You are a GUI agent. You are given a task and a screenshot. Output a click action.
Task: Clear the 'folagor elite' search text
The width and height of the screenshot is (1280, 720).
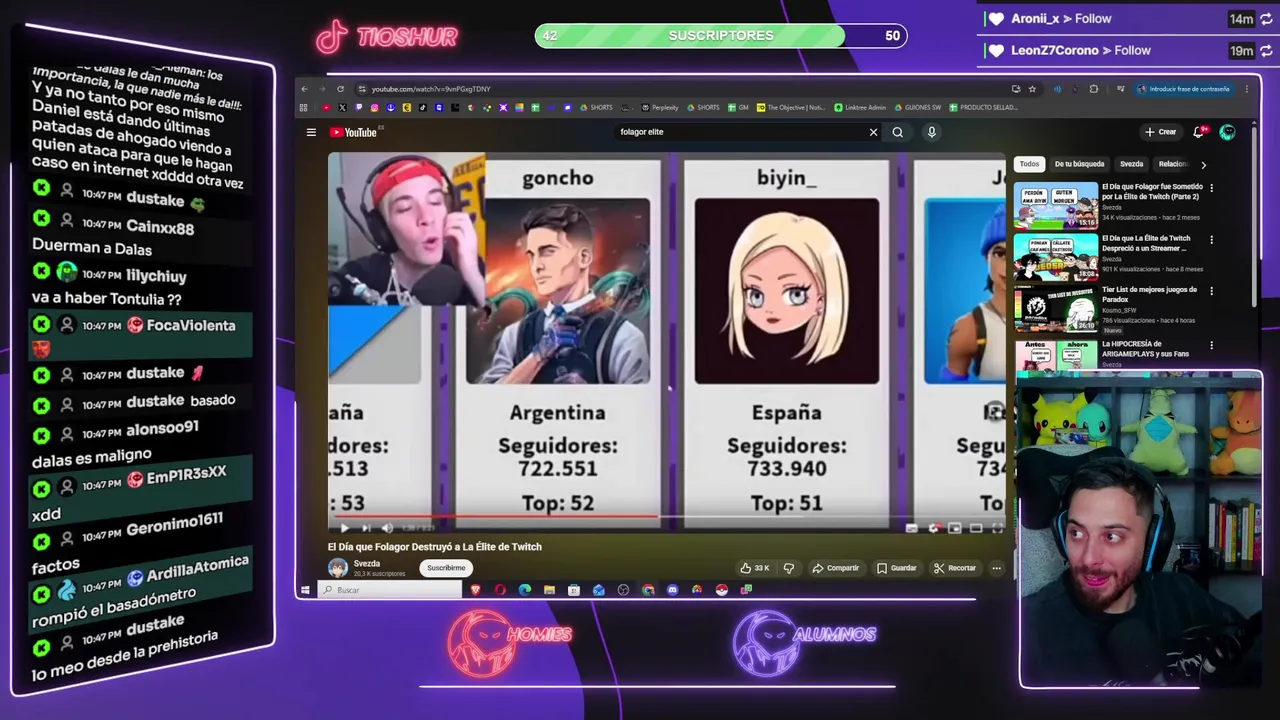[x=873, y=132]
